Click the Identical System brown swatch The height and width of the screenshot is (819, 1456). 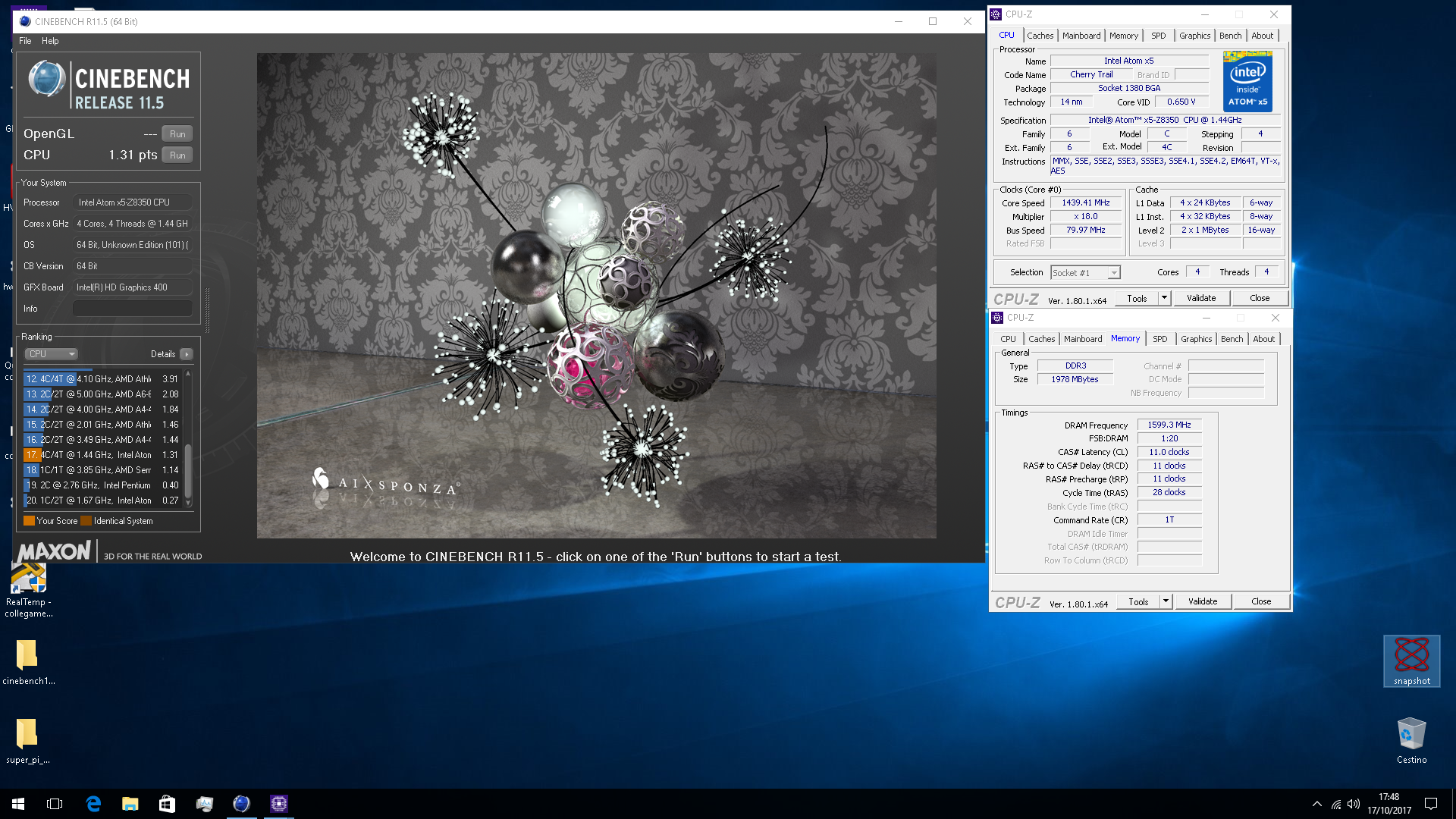click(86, 521)
